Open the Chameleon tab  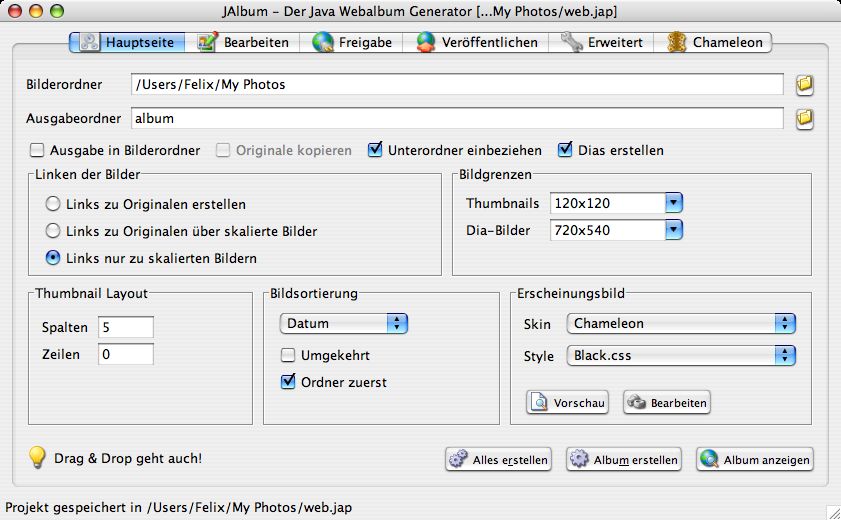pyautogui.click(x=713, y=42)
